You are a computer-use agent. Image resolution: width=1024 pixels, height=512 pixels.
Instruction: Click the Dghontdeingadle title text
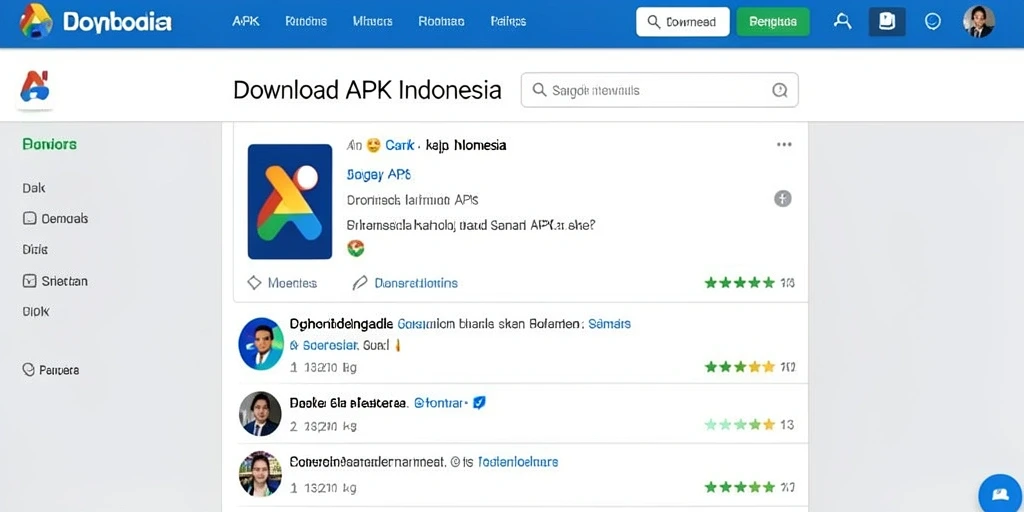tap(341, 323)
